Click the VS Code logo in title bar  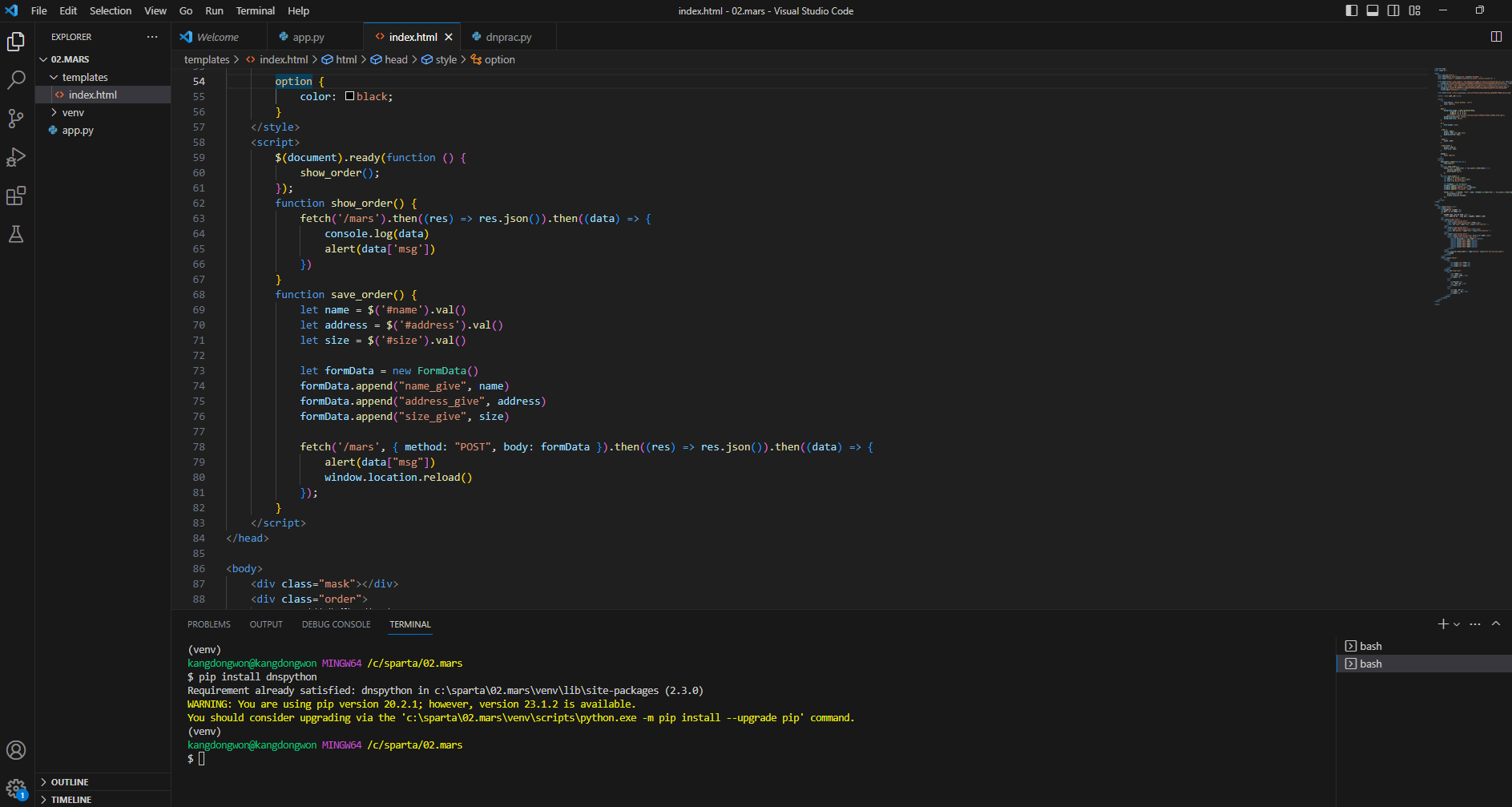[x=11, y=10]
